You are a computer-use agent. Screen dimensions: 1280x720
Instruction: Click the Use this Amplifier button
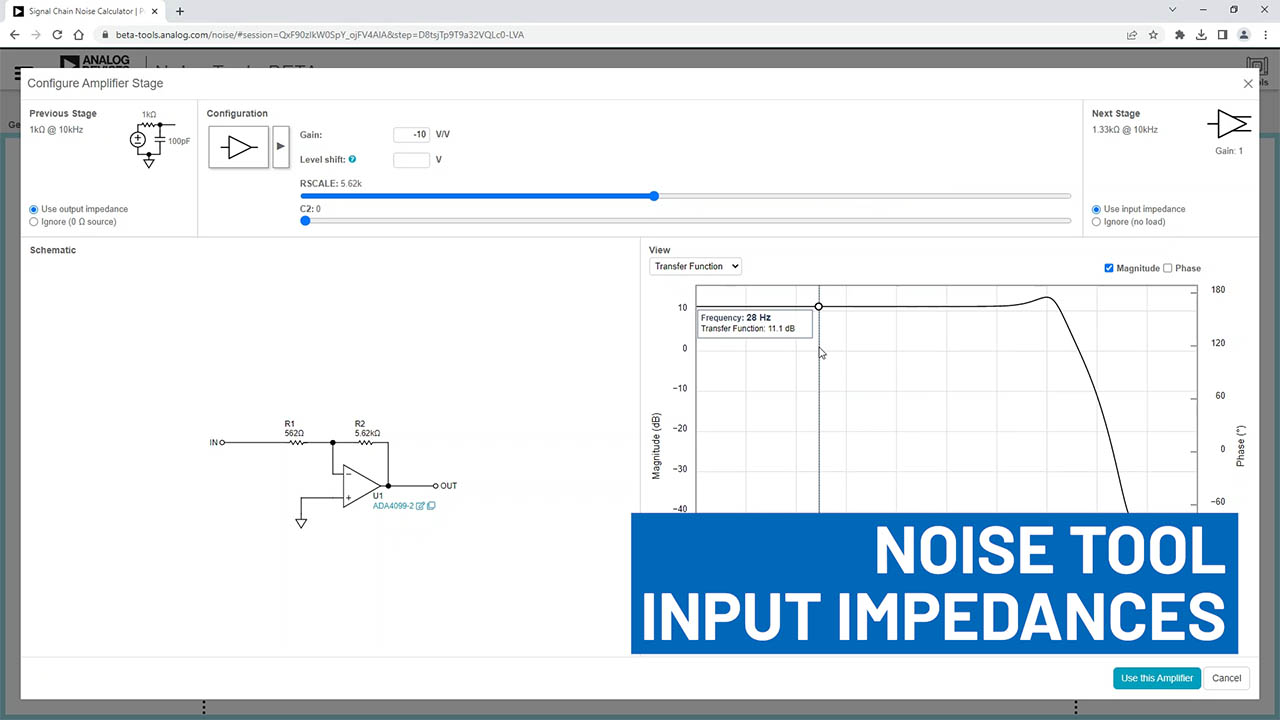pyautogui.click(x=1156, y=678)
